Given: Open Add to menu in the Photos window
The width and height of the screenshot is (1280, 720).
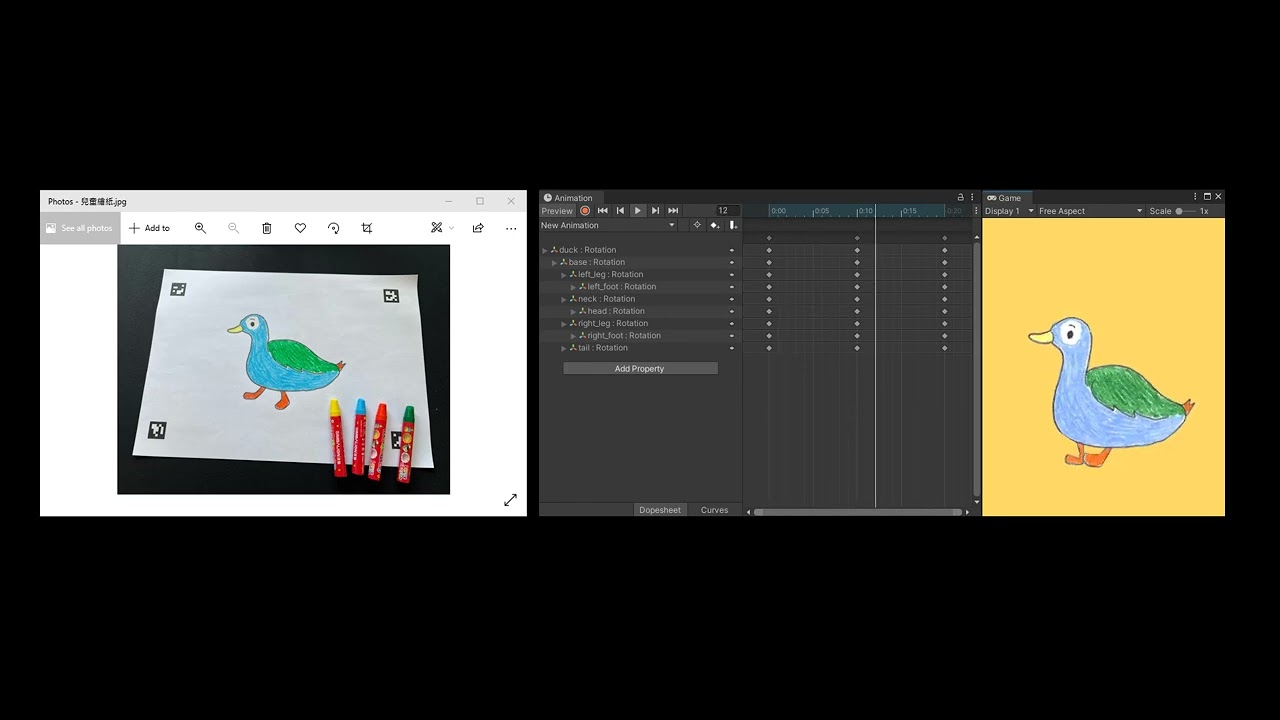Looking at the screenshot, I should tap(149, 228).
